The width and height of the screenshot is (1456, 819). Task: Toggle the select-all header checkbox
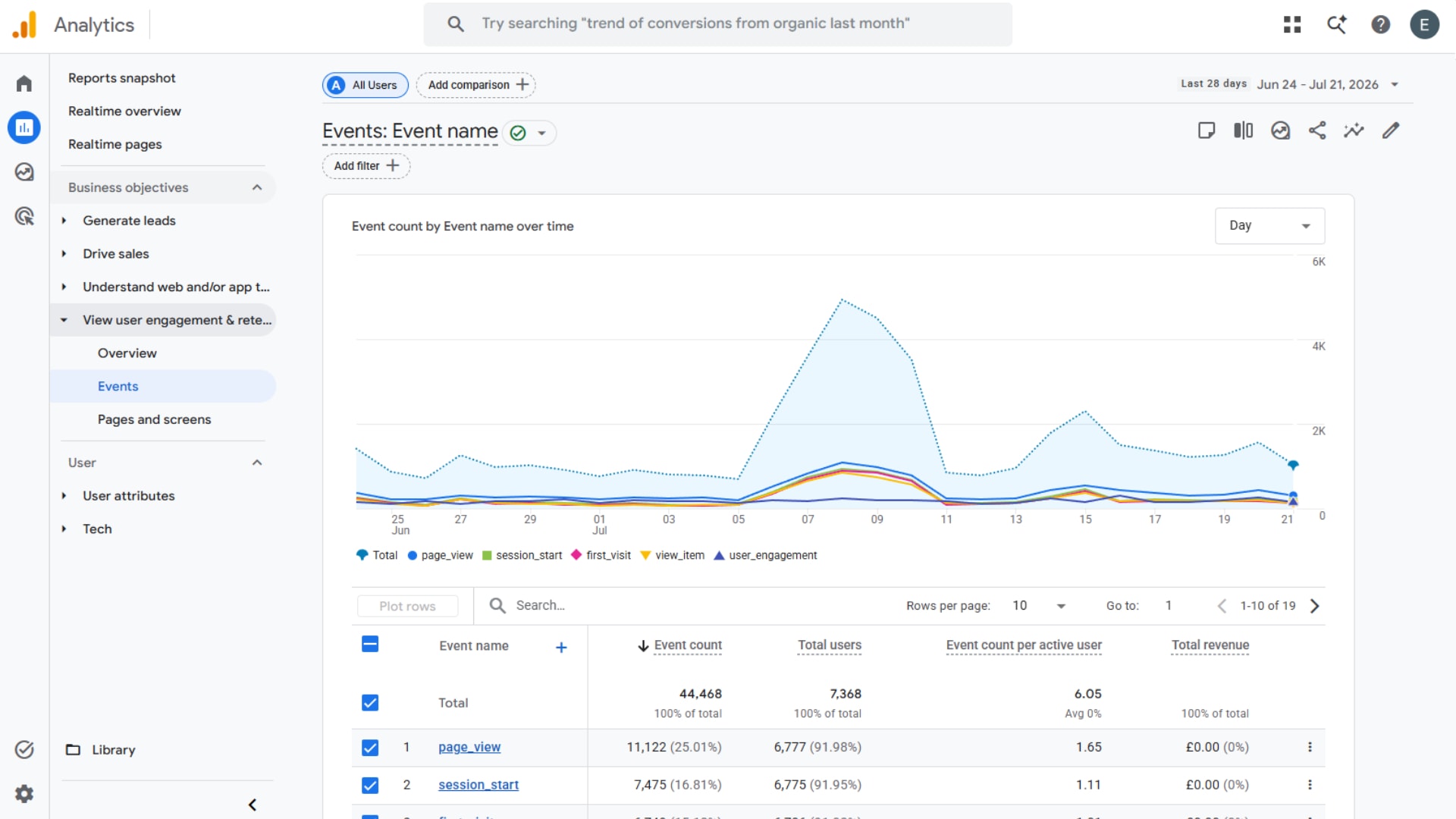coord(370,645)
